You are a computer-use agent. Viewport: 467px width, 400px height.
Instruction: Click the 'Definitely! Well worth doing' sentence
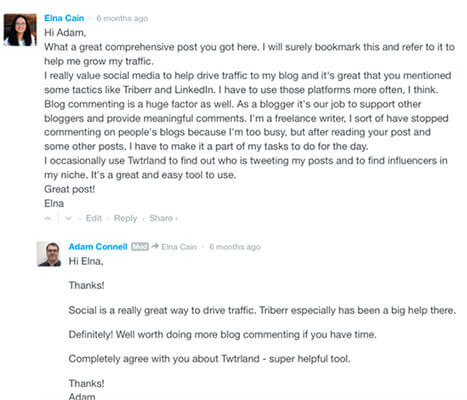tap(222, 334)
